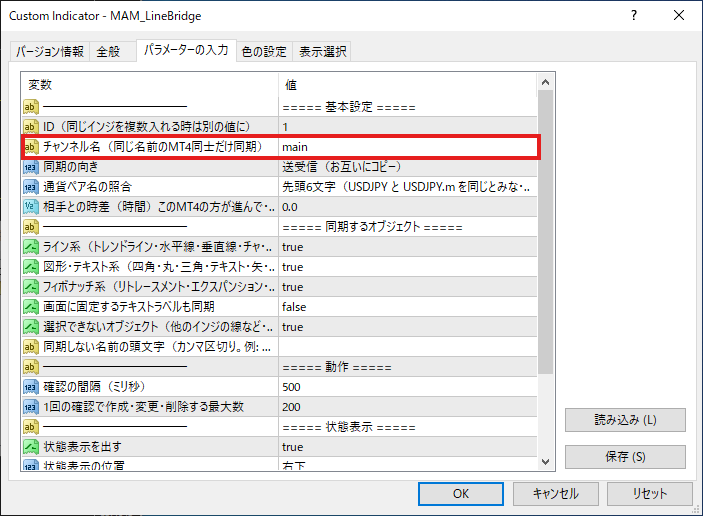Select the channel name value main
Viewport: 703px width, 516px height.
407,147
